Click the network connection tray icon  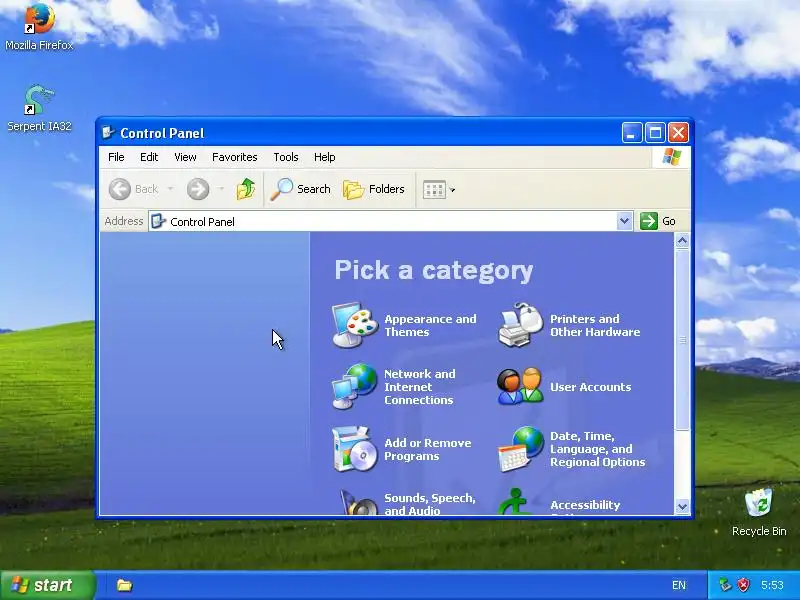coord(725,585)
